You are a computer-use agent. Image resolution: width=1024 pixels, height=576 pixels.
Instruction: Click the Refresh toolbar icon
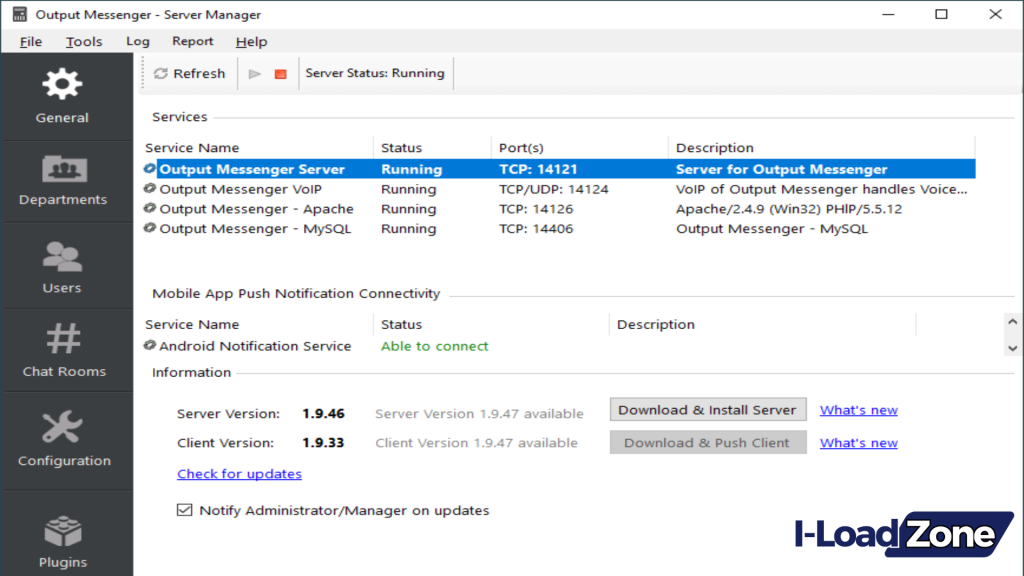coord(161,73)
